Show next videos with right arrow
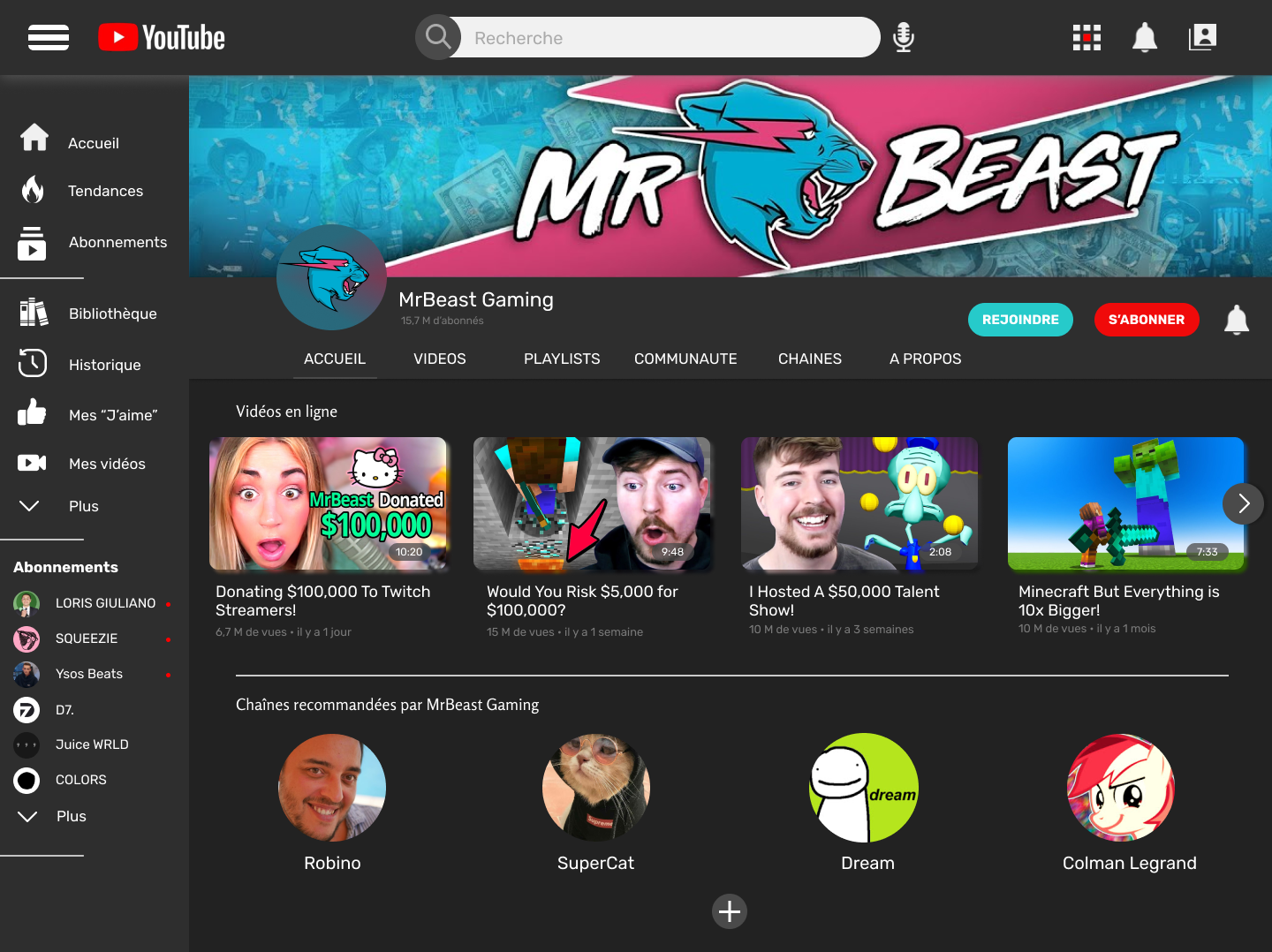 (x=1243, y=503)
